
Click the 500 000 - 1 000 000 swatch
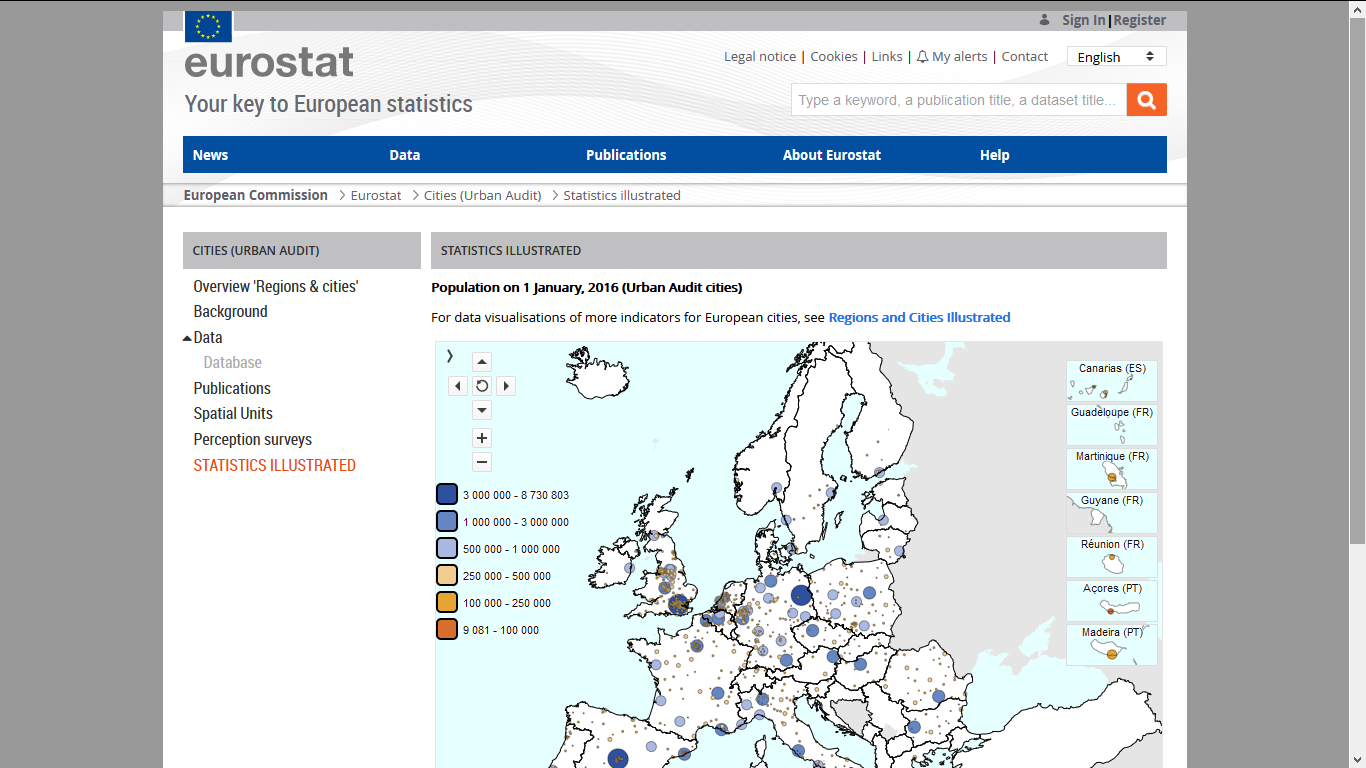tap(447, 548)
